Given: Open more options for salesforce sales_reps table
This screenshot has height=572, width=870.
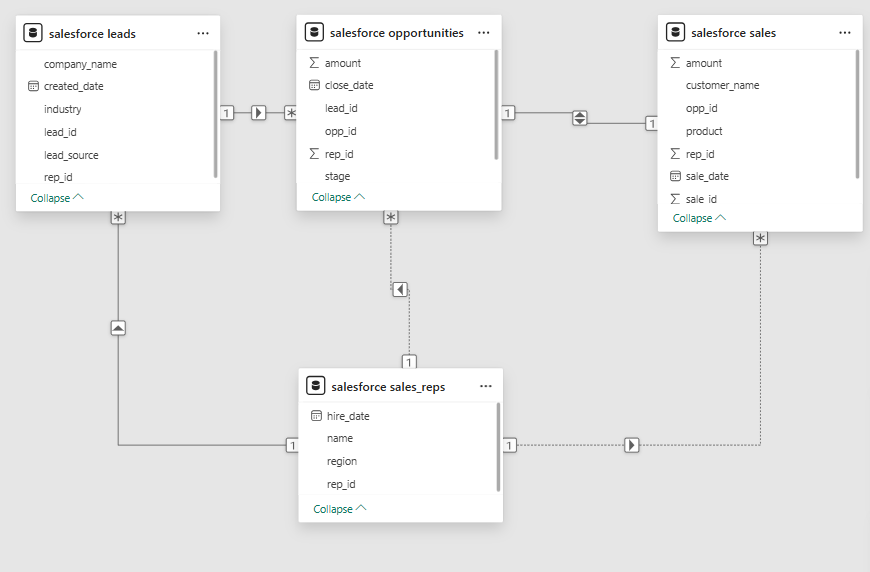Looking at the screenshot, I should point(486,386).
